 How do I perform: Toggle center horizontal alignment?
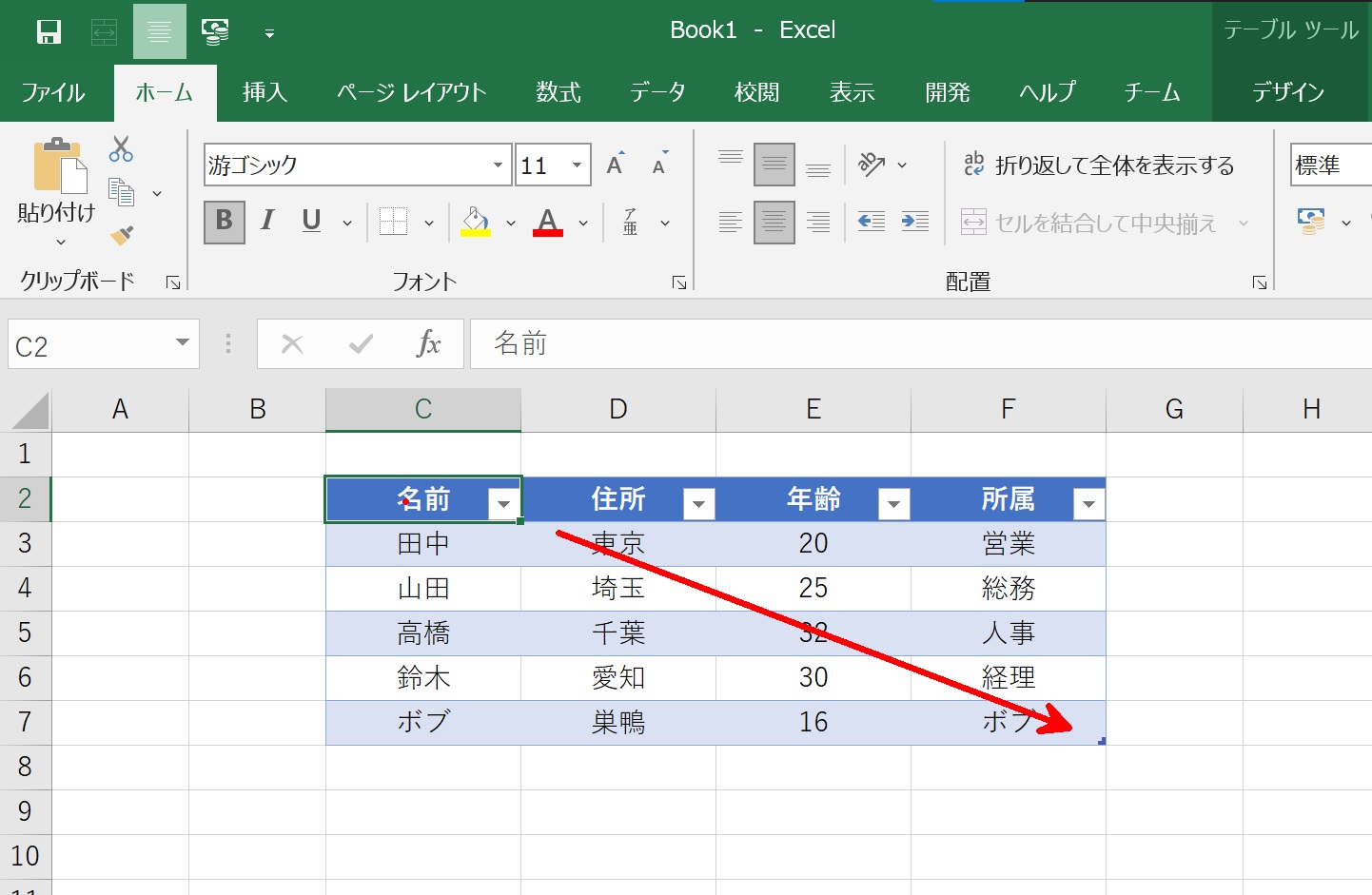click(x=774, y=223)
